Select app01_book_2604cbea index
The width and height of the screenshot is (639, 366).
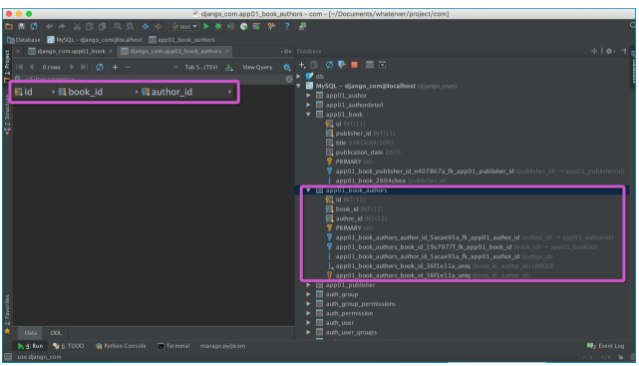coord(387,181)
